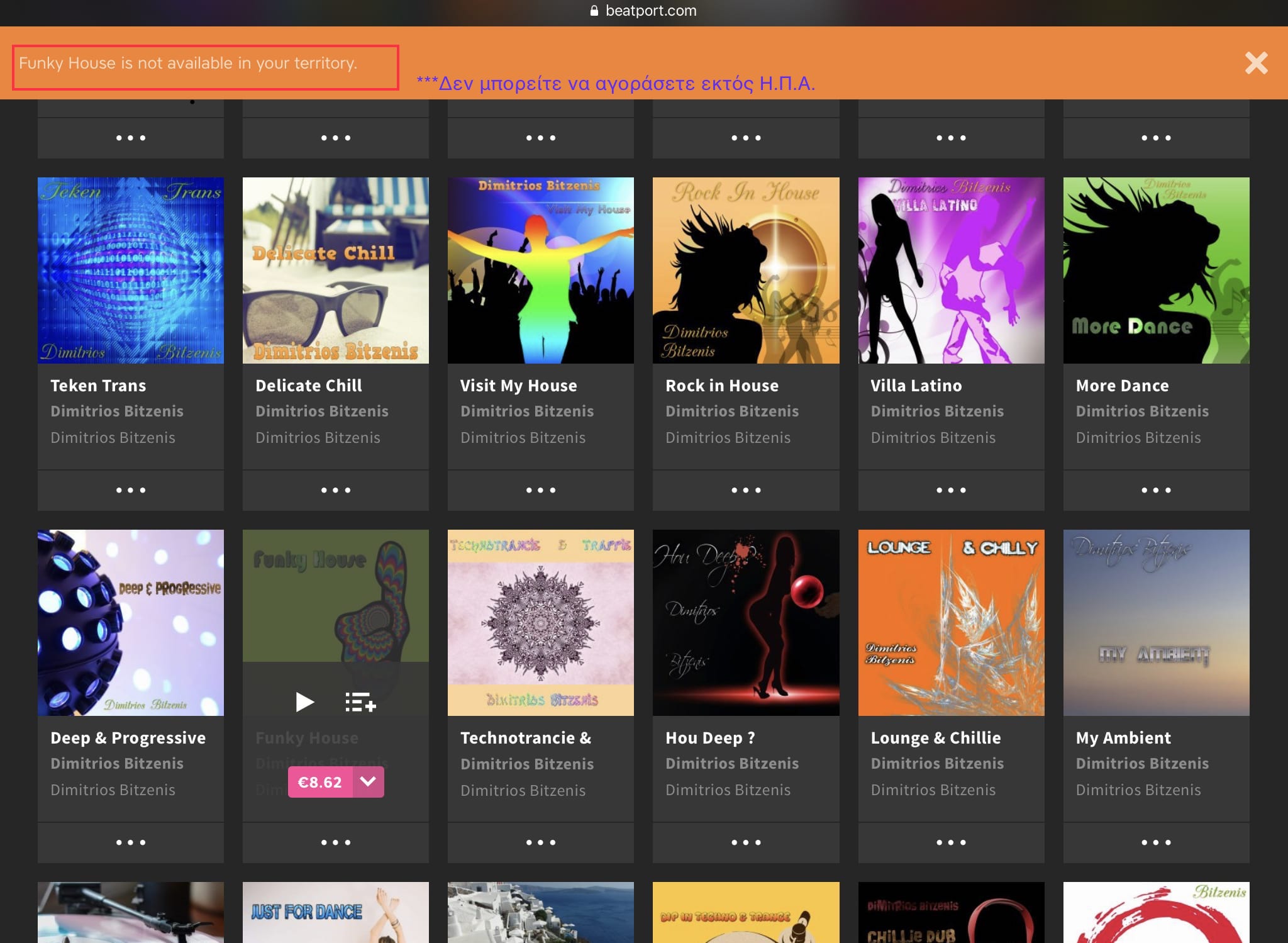Open more options under Villa Latino
Viewport: 1288px width, 943px height.
tap(951, 490)
